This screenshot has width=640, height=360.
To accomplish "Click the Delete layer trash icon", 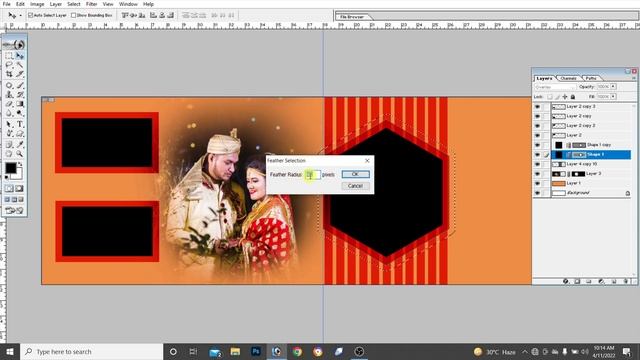I will pyautogui.click(x=626, y=281).
